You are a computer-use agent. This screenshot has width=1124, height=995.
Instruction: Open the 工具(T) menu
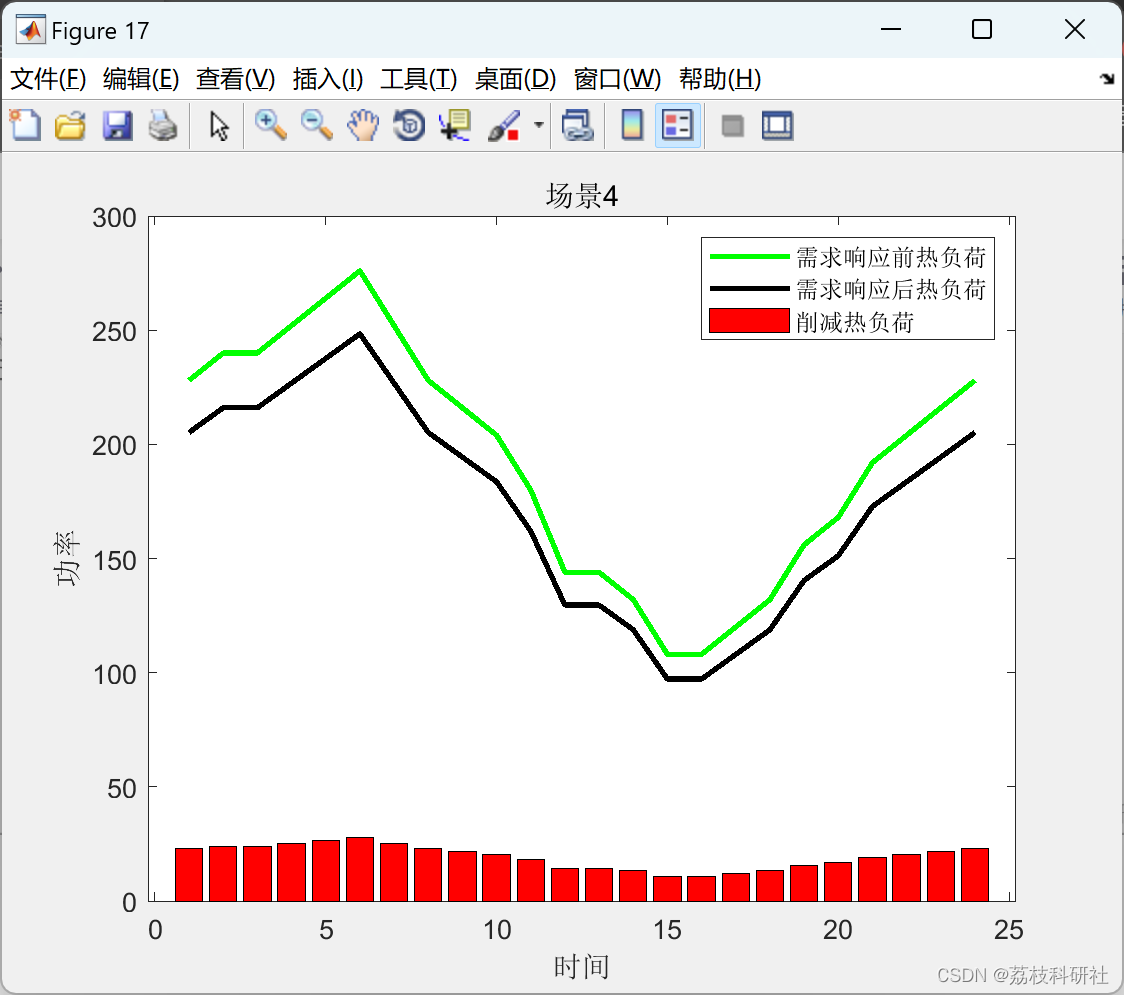click(419, 79)
